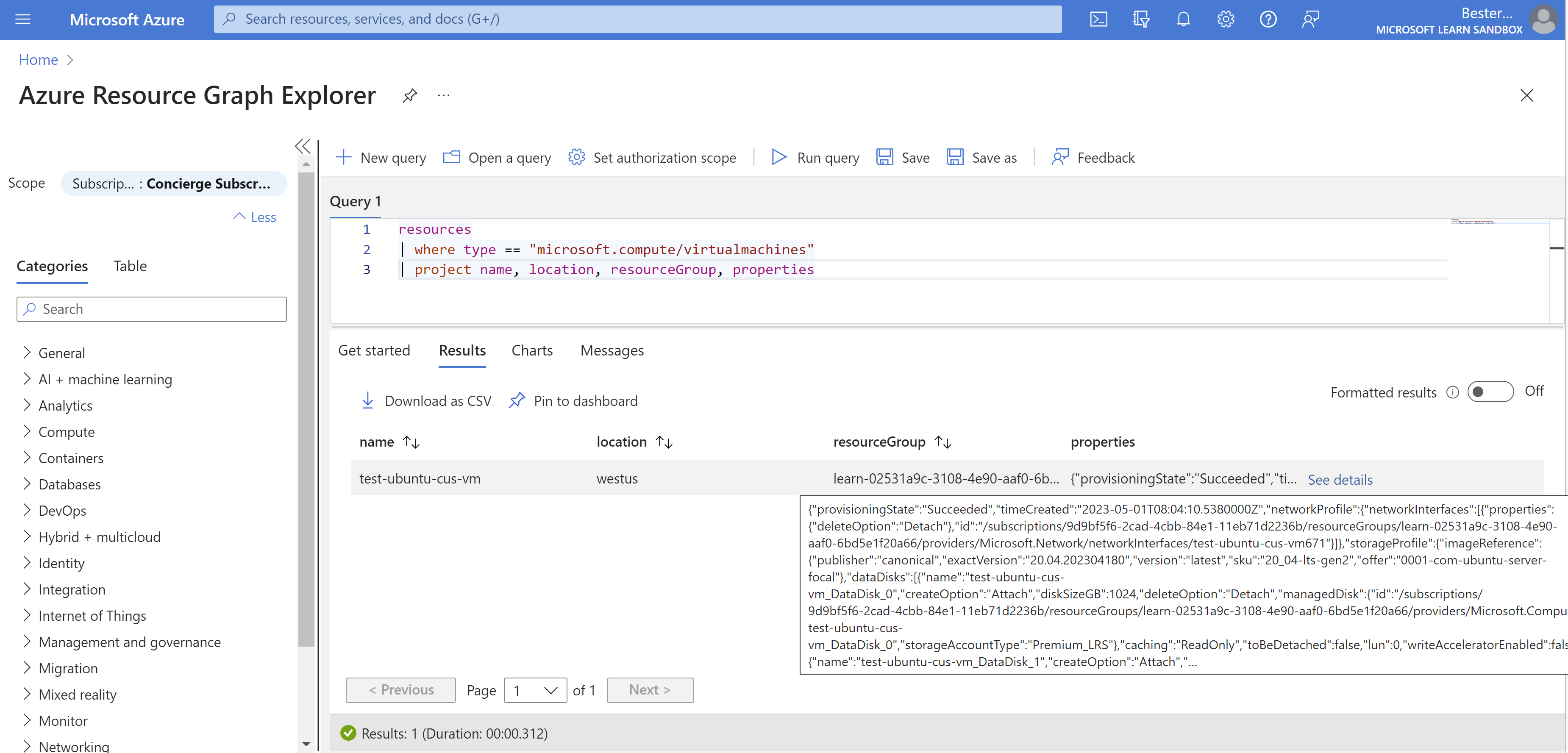Open the header feedback icon

tap(1310, 19)
